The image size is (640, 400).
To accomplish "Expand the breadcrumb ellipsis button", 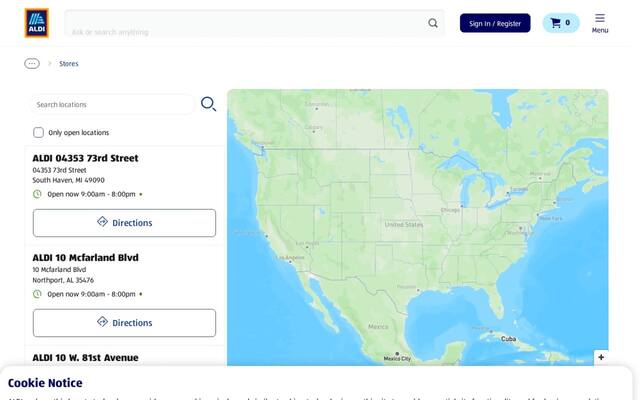I will pyautogui.click(x=32, y=64).
